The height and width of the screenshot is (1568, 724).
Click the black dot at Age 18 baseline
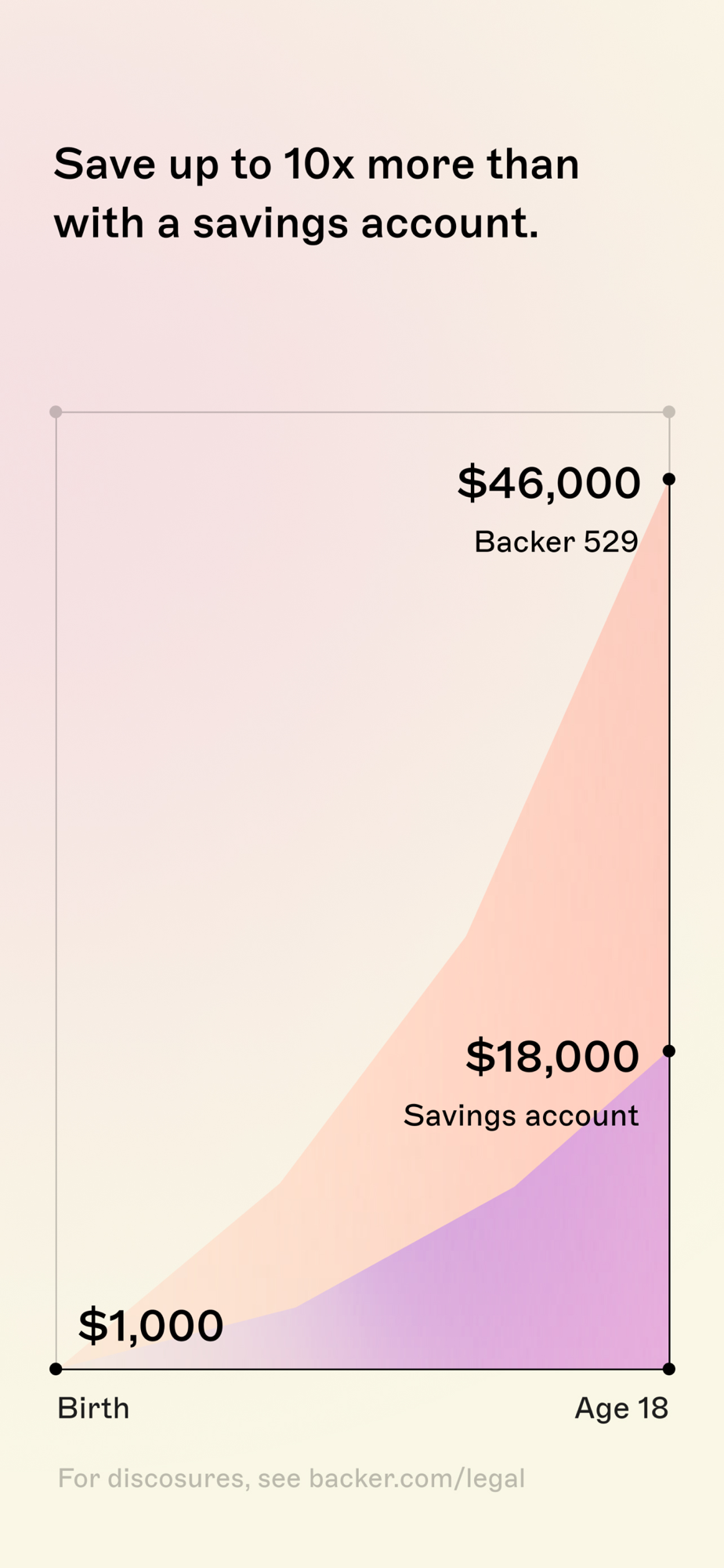click(x=668, y=1369)
